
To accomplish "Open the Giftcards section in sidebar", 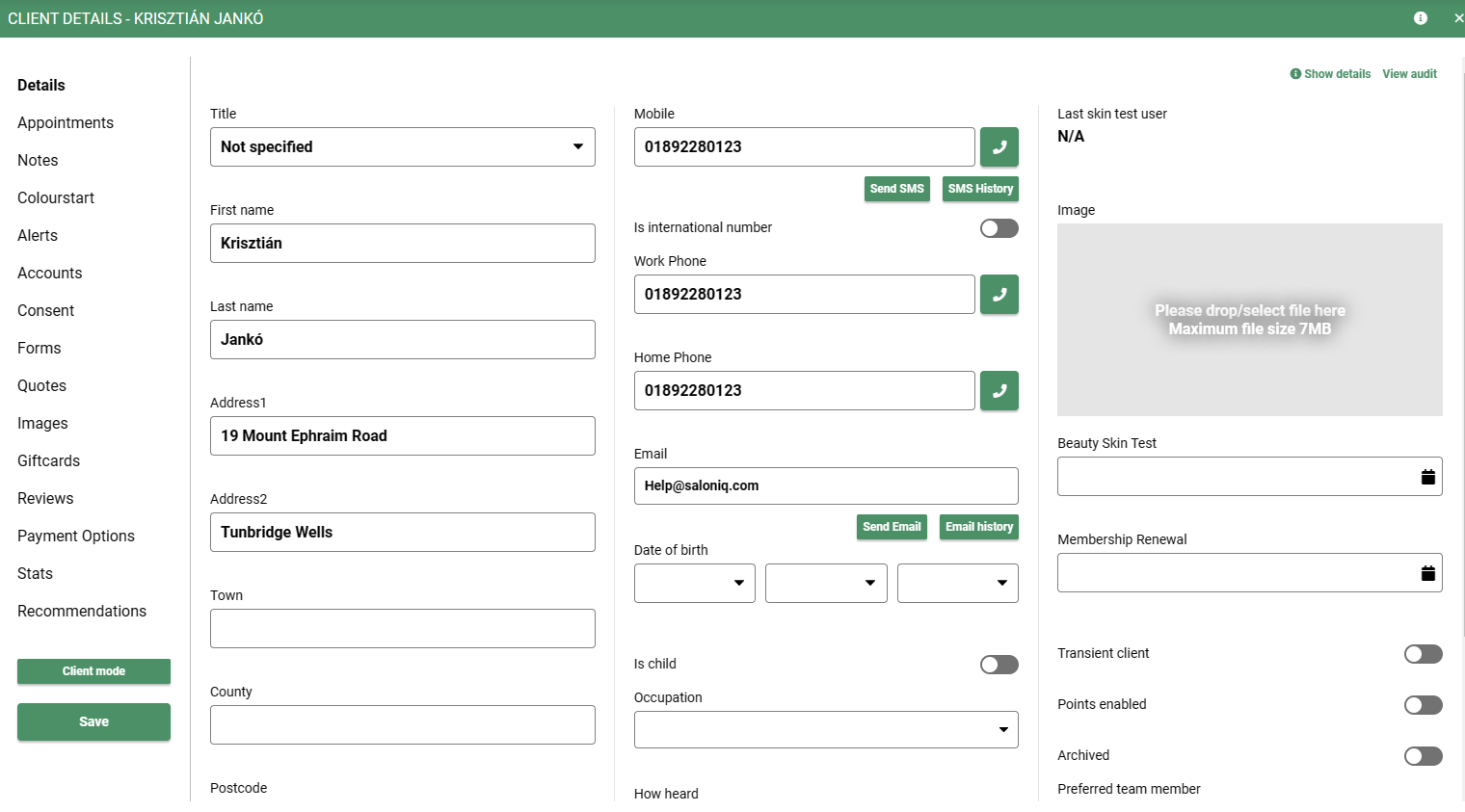I will coord(49,461).
